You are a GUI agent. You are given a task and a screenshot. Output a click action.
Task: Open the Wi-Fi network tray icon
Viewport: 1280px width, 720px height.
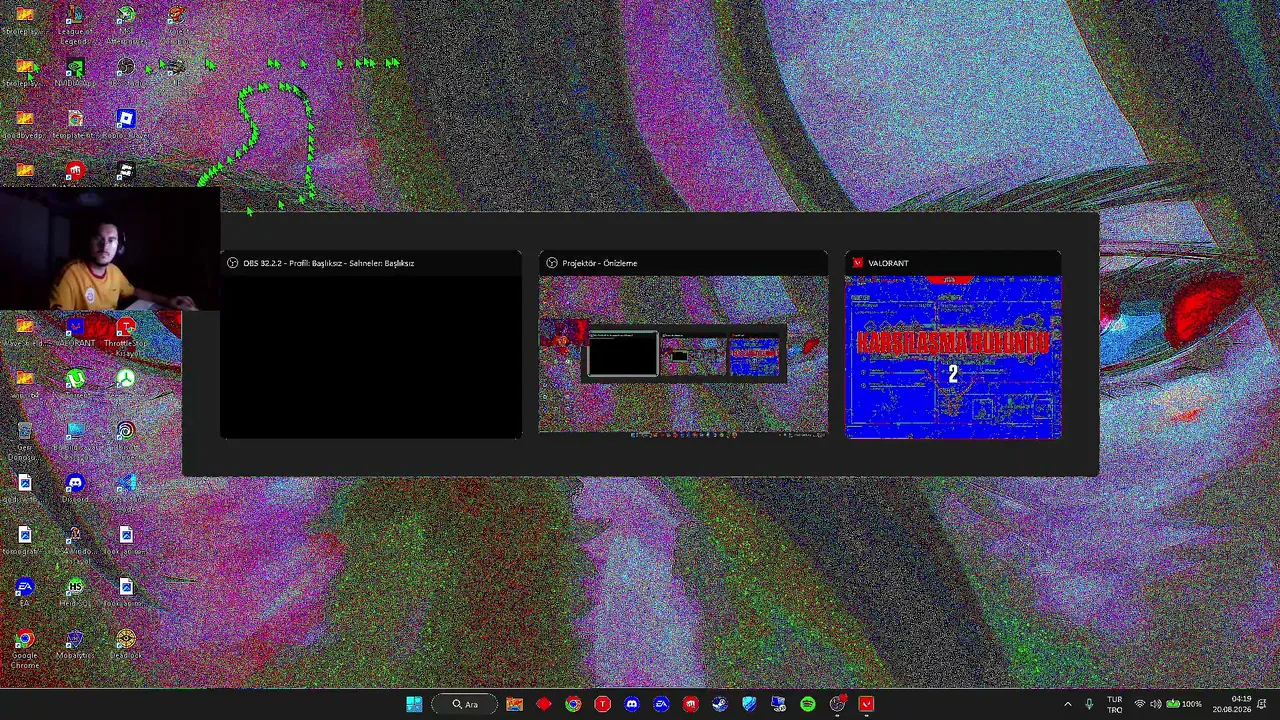1139,704
